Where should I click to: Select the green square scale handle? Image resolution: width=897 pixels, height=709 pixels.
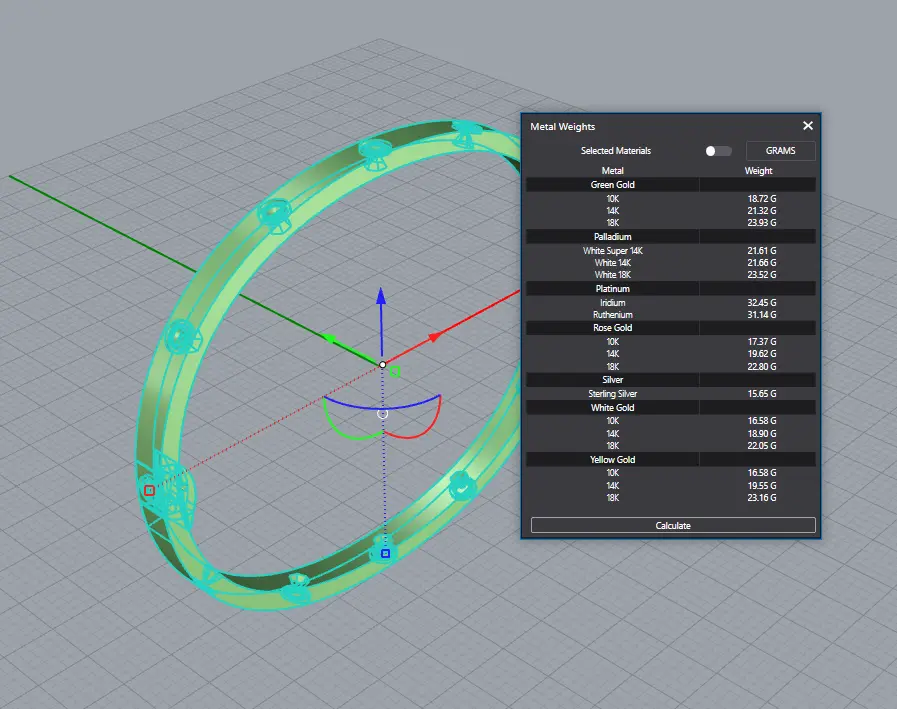click(395, 372)
